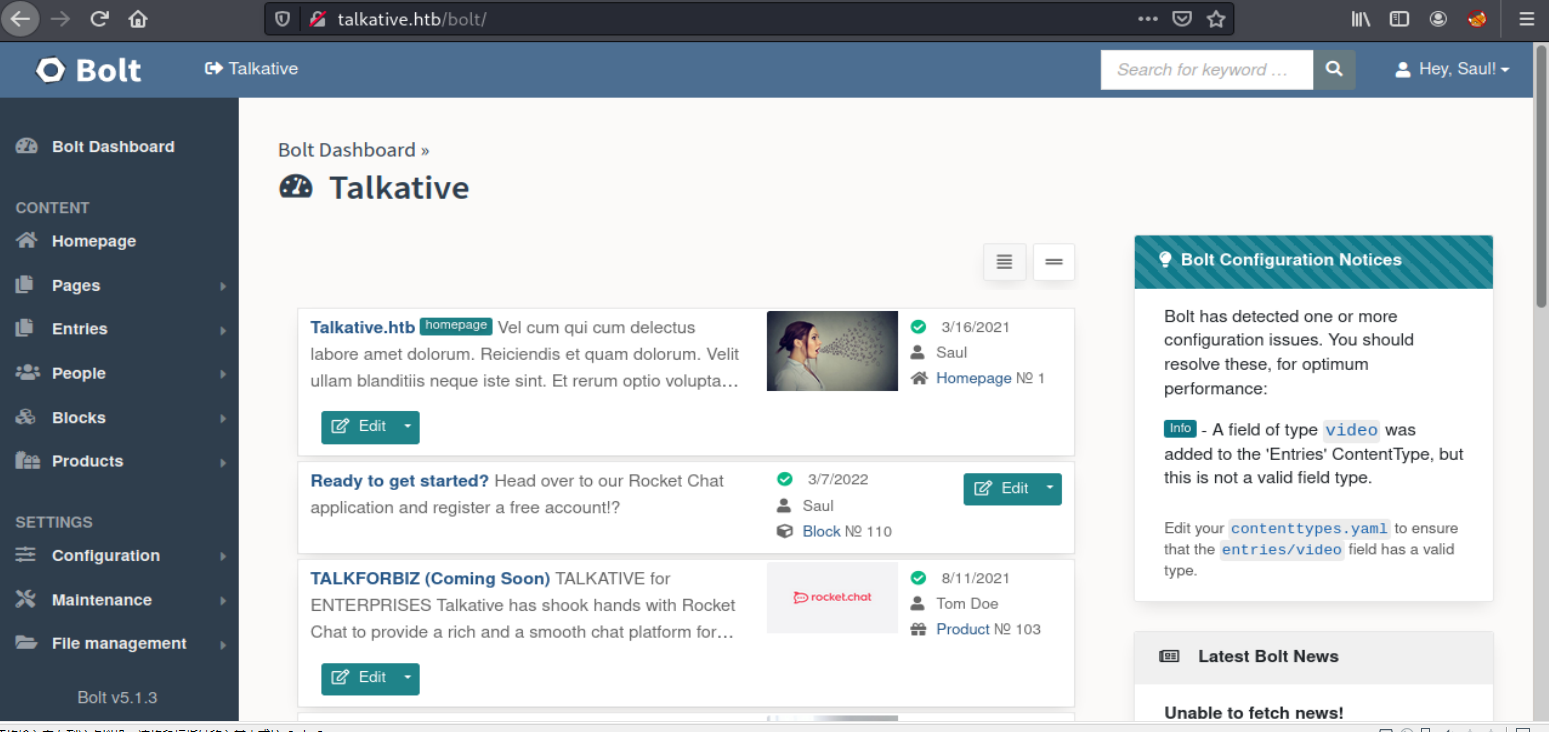The height and width of the screenshot is (732, 1549).
Task: Click the Entries icon in sidebar
Action: pos(25,328)
